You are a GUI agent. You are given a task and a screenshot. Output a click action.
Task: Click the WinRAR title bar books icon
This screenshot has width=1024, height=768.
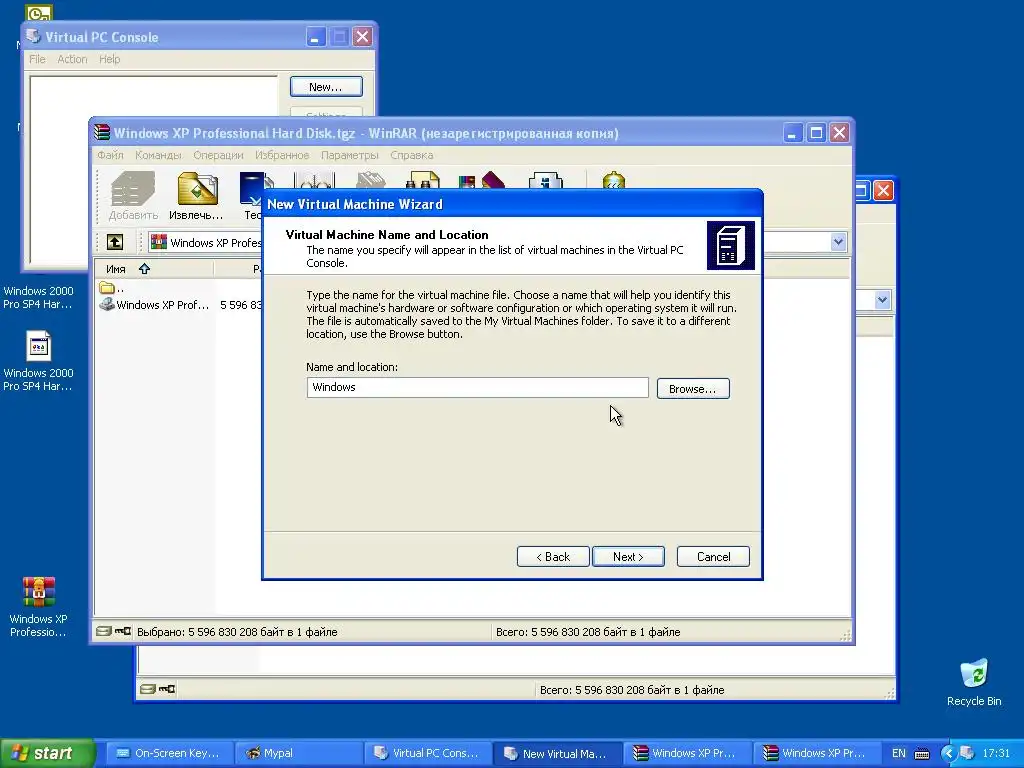click(102, 133)
